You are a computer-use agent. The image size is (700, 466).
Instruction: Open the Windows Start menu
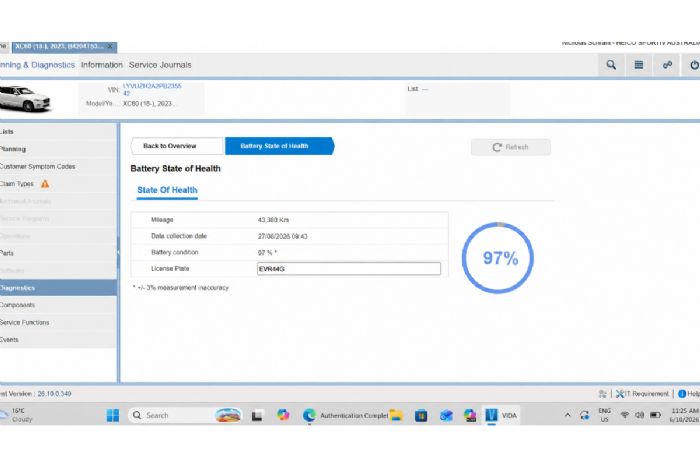point(113,416)
